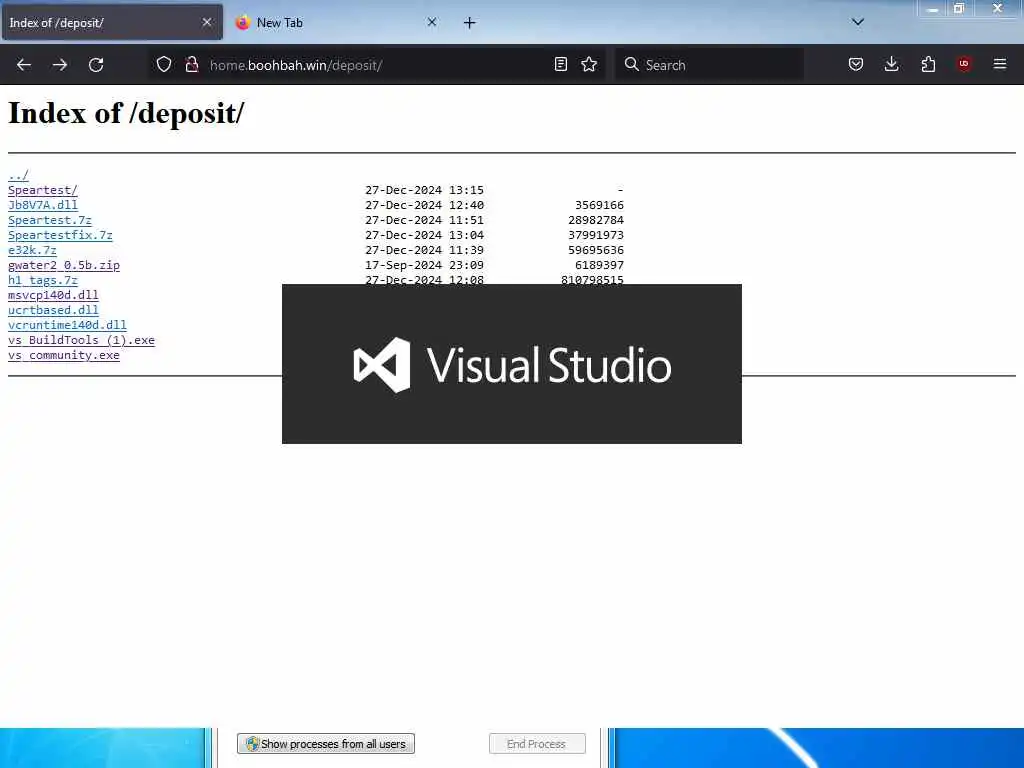Select the file size 28982784 text
The image size is (1024, 768).
(x=596, y=220)
